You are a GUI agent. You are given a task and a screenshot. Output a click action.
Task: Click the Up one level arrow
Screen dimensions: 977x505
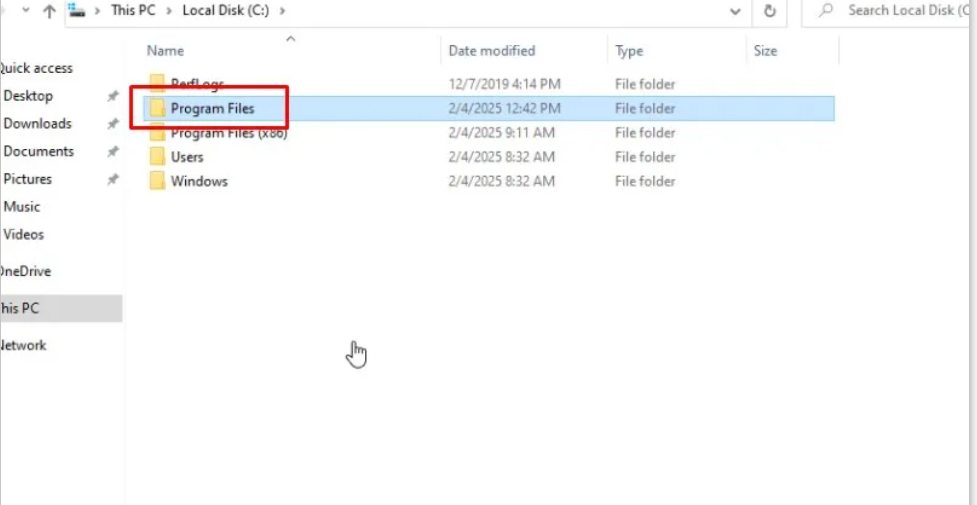pyautogui.click(x=49, y=12)
